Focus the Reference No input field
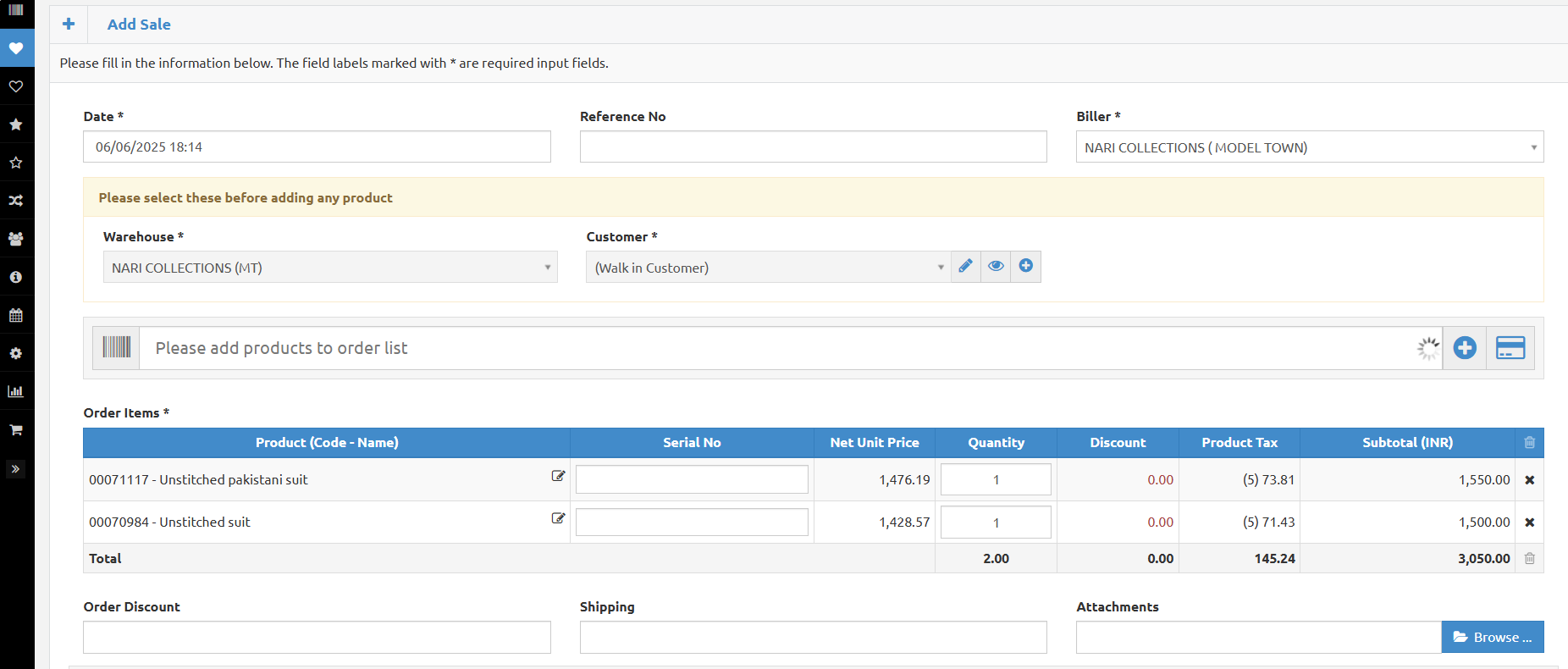The height and width of the screenshot is (669, 1568). click(x=813, y=147)
